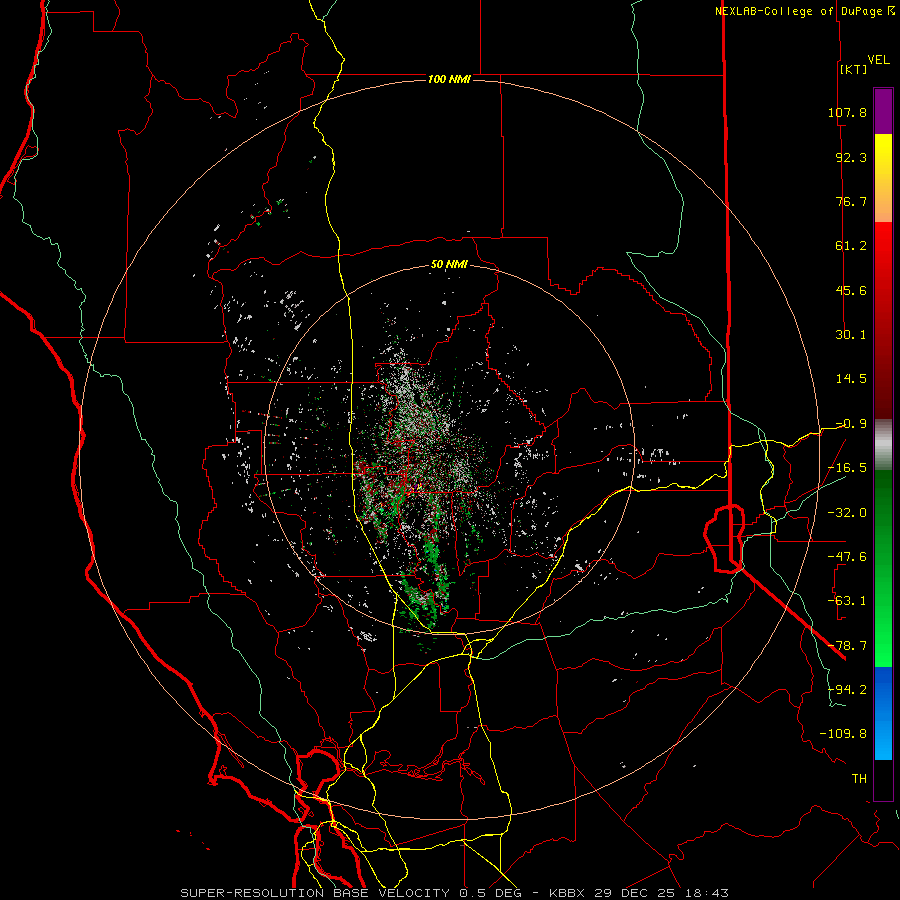Pick the dark TH segment of the color bar
900x900 pixels.
[x=883, y=779]
